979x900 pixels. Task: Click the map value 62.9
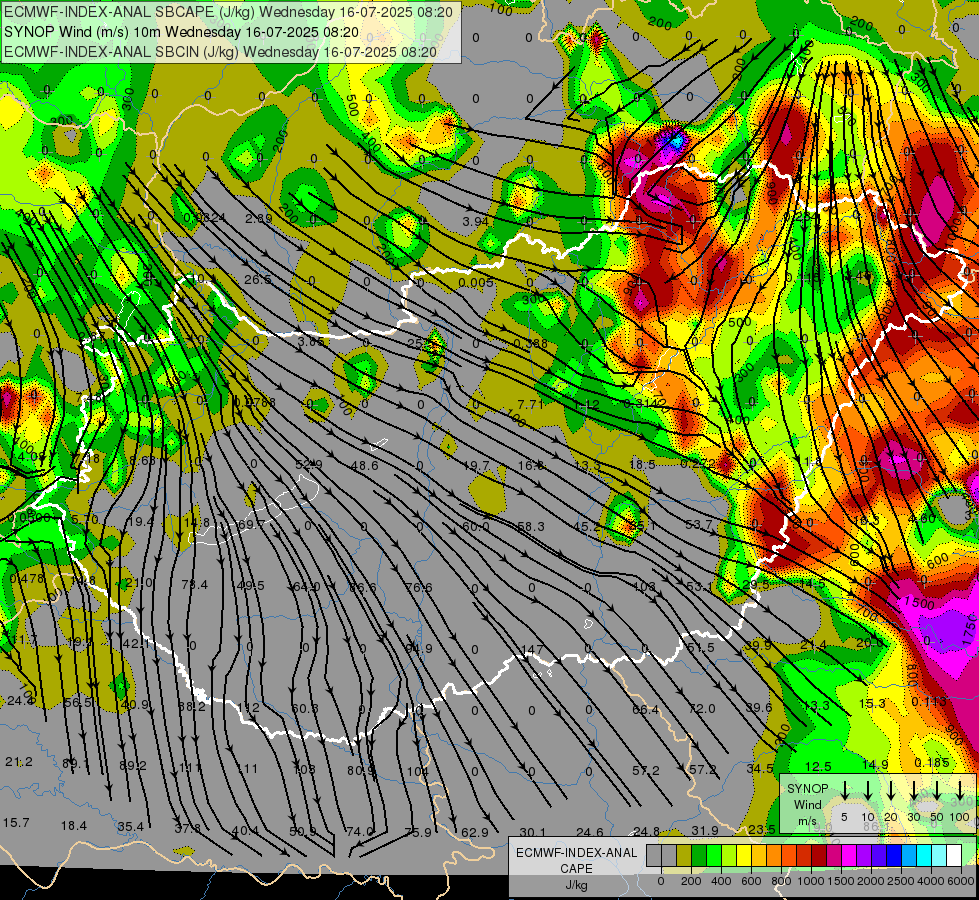coord(475,832)
